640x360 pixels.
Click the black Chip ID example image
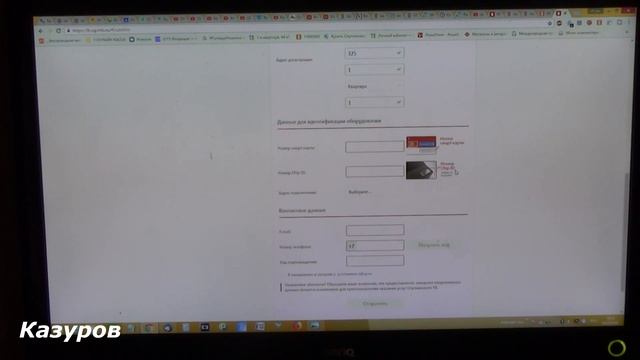(x=421, y=170)
